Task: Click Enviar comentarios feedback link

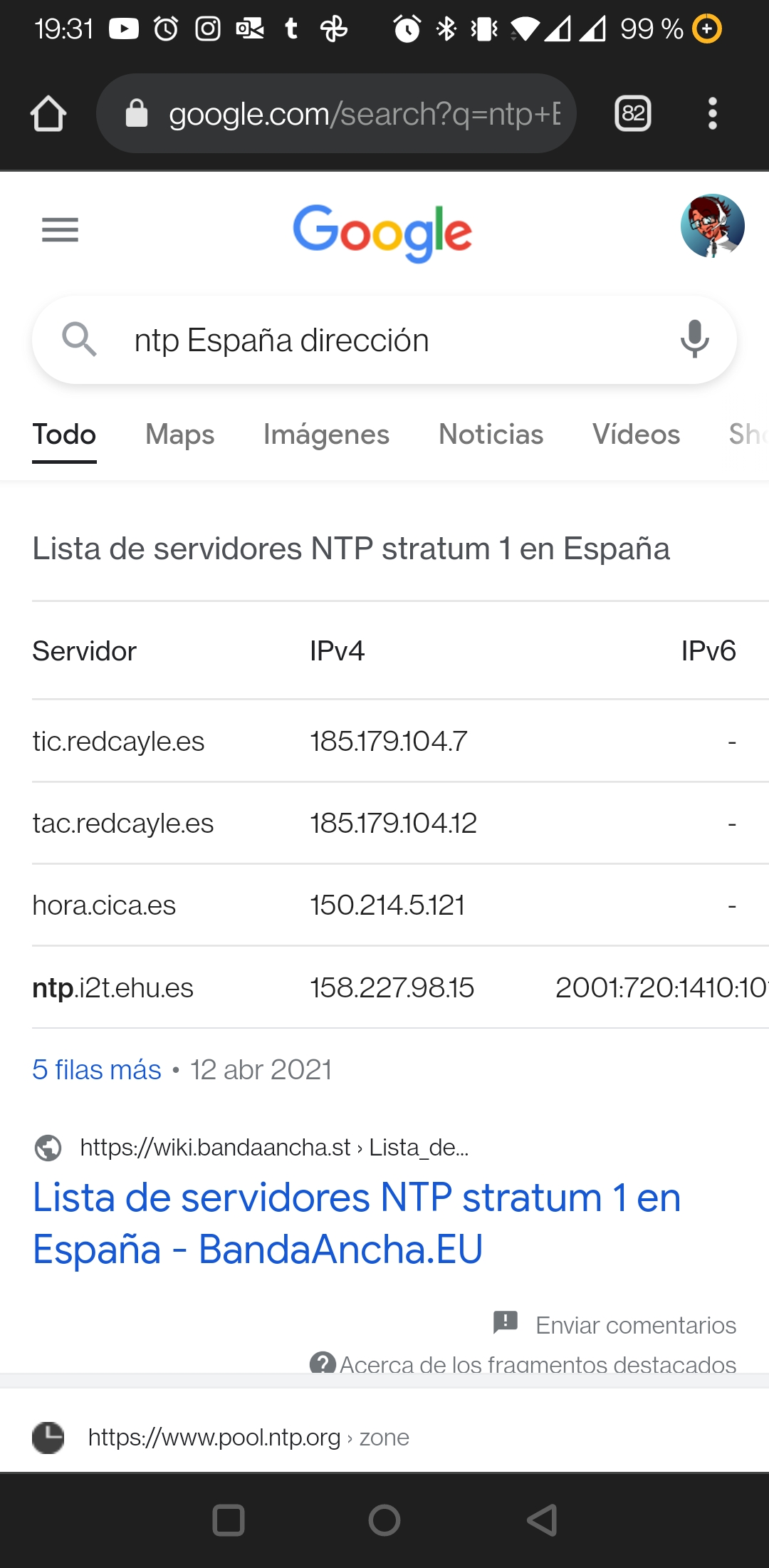Action: pos(635,1325)
